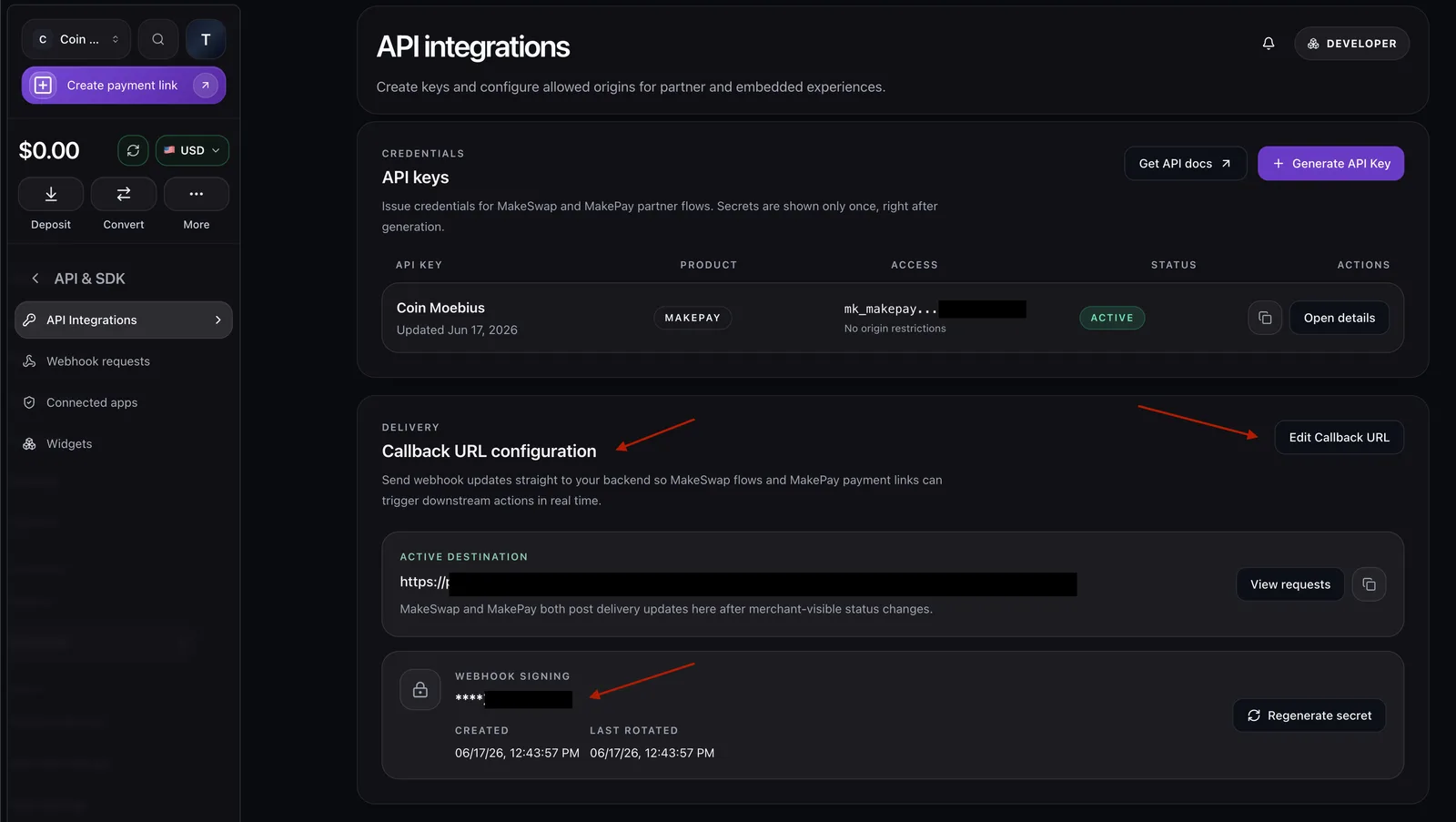Click the Create payment link button

coord(124,86)
